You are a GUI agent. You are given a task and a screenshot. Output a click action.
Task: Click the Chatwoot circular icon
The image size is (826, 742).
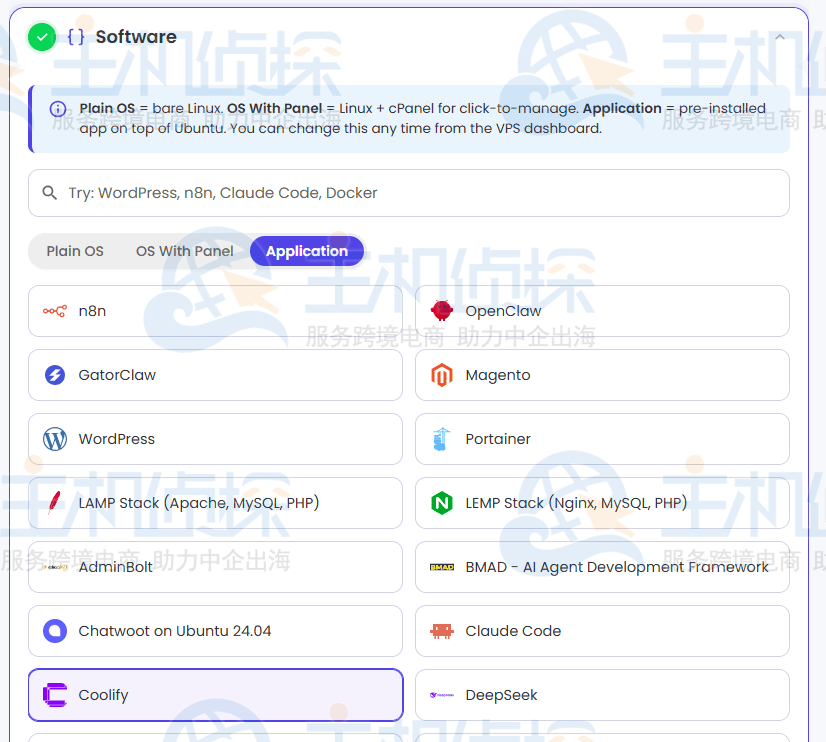[55, 631]
